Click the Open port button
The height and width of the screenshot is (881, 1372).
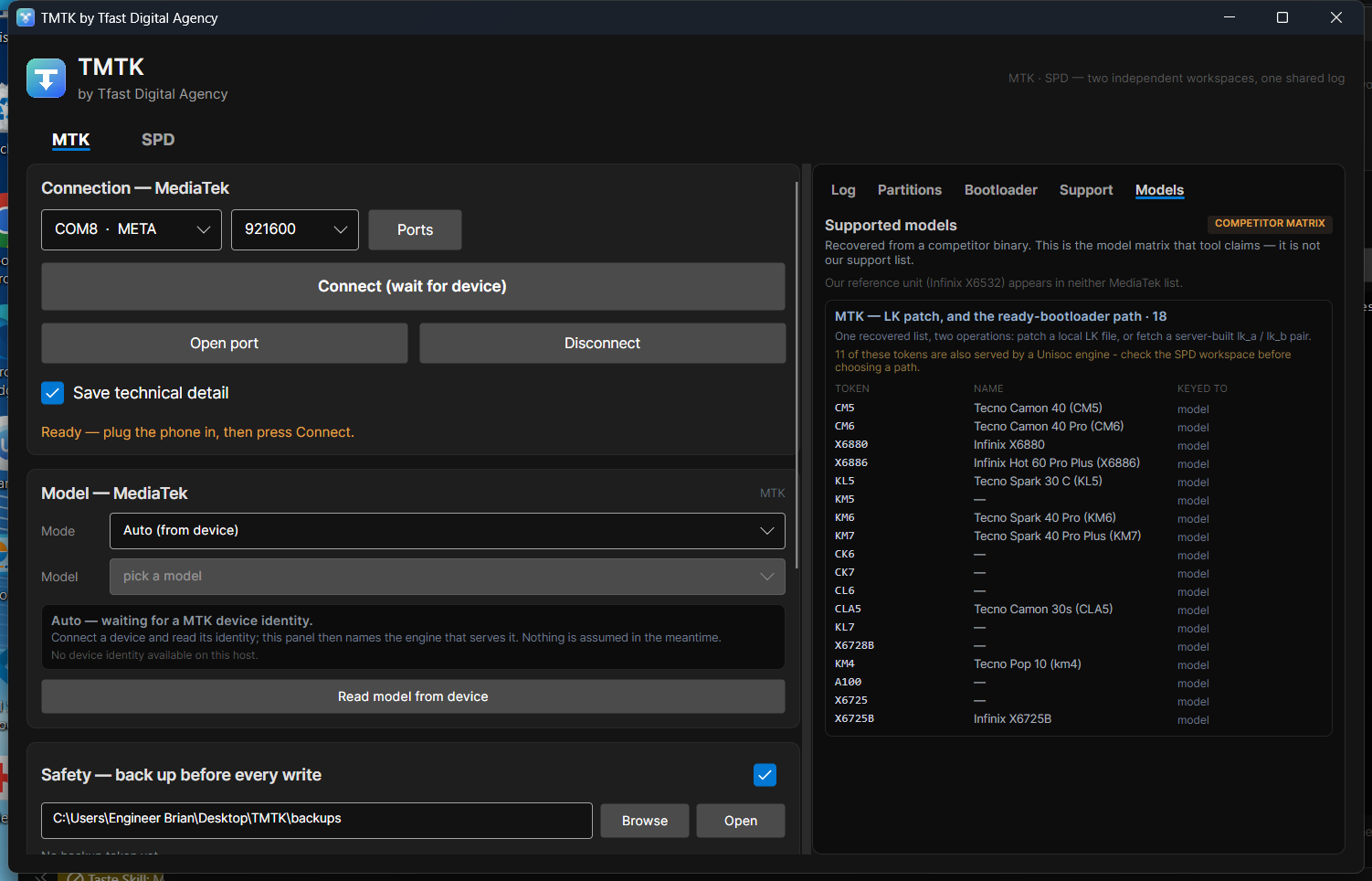click(225, 343)
